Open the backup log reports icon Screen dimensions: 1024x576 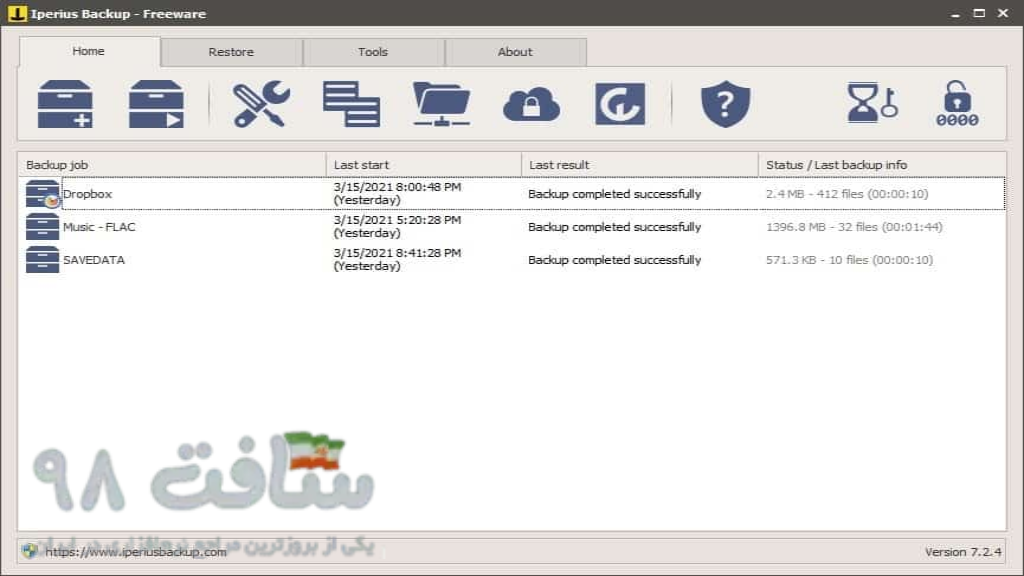(351, 104)
